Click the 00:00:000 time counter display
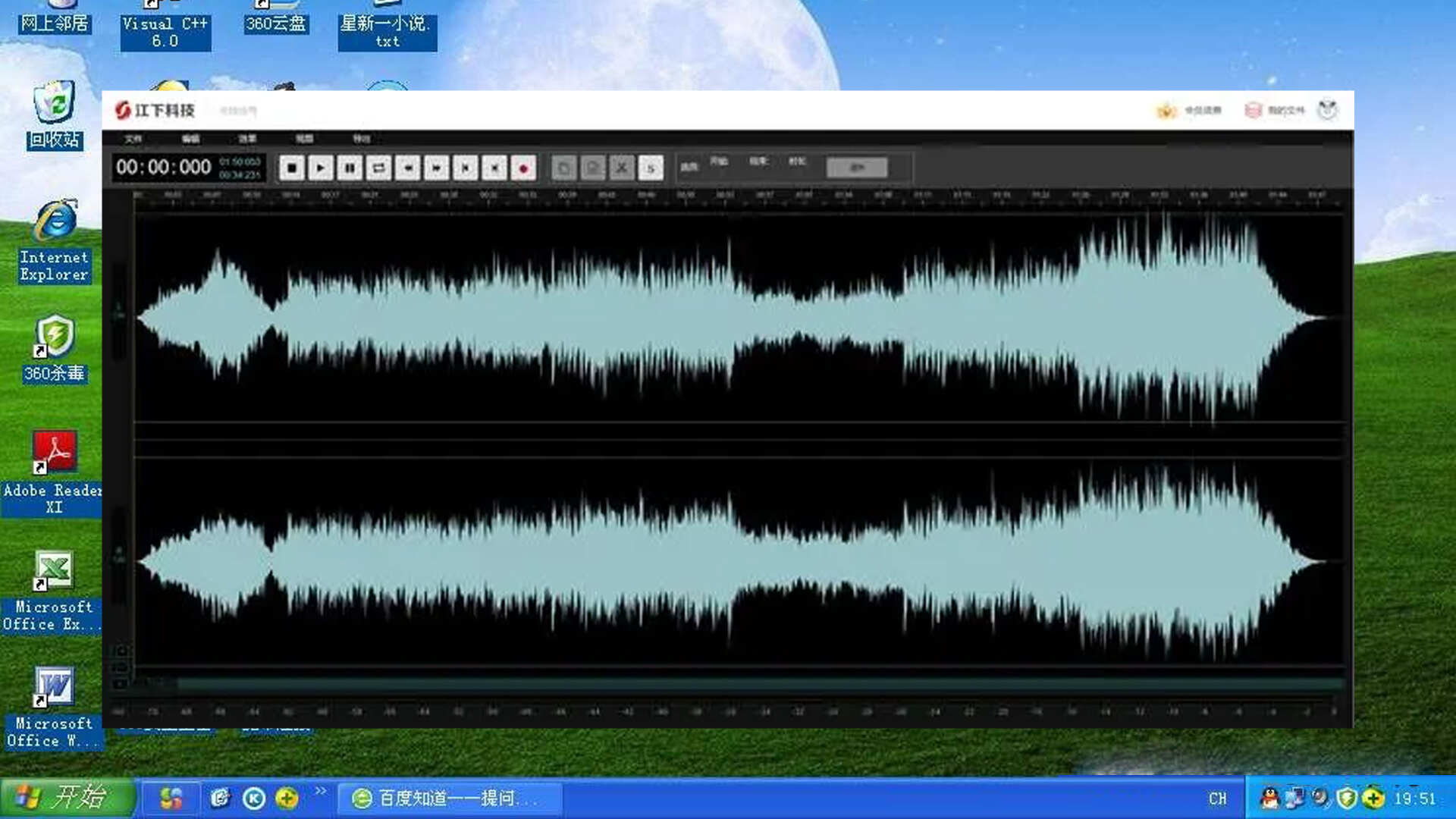Image resolution: width=1456 pixels, height=819 pixels. [164, 168]
